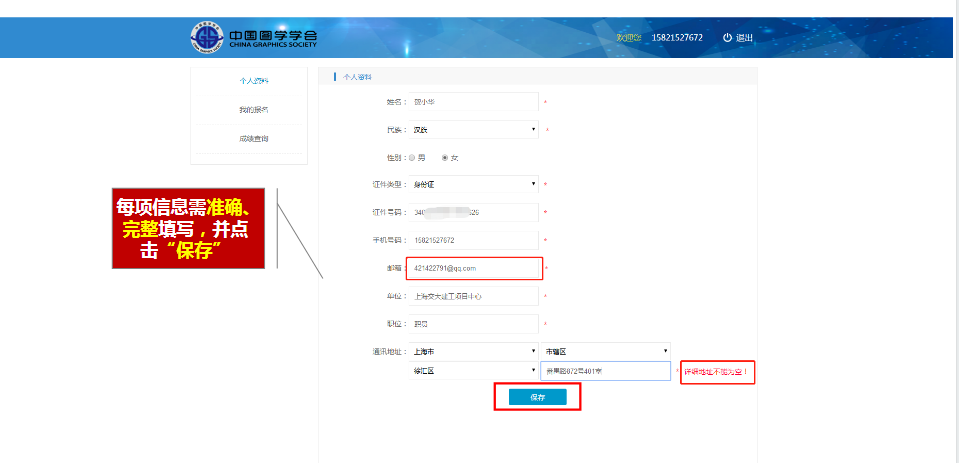This screenshot has height=463, width=959.
Task: Open the city dropdown showing 市辖区
Action: click(x=605, y=351)
